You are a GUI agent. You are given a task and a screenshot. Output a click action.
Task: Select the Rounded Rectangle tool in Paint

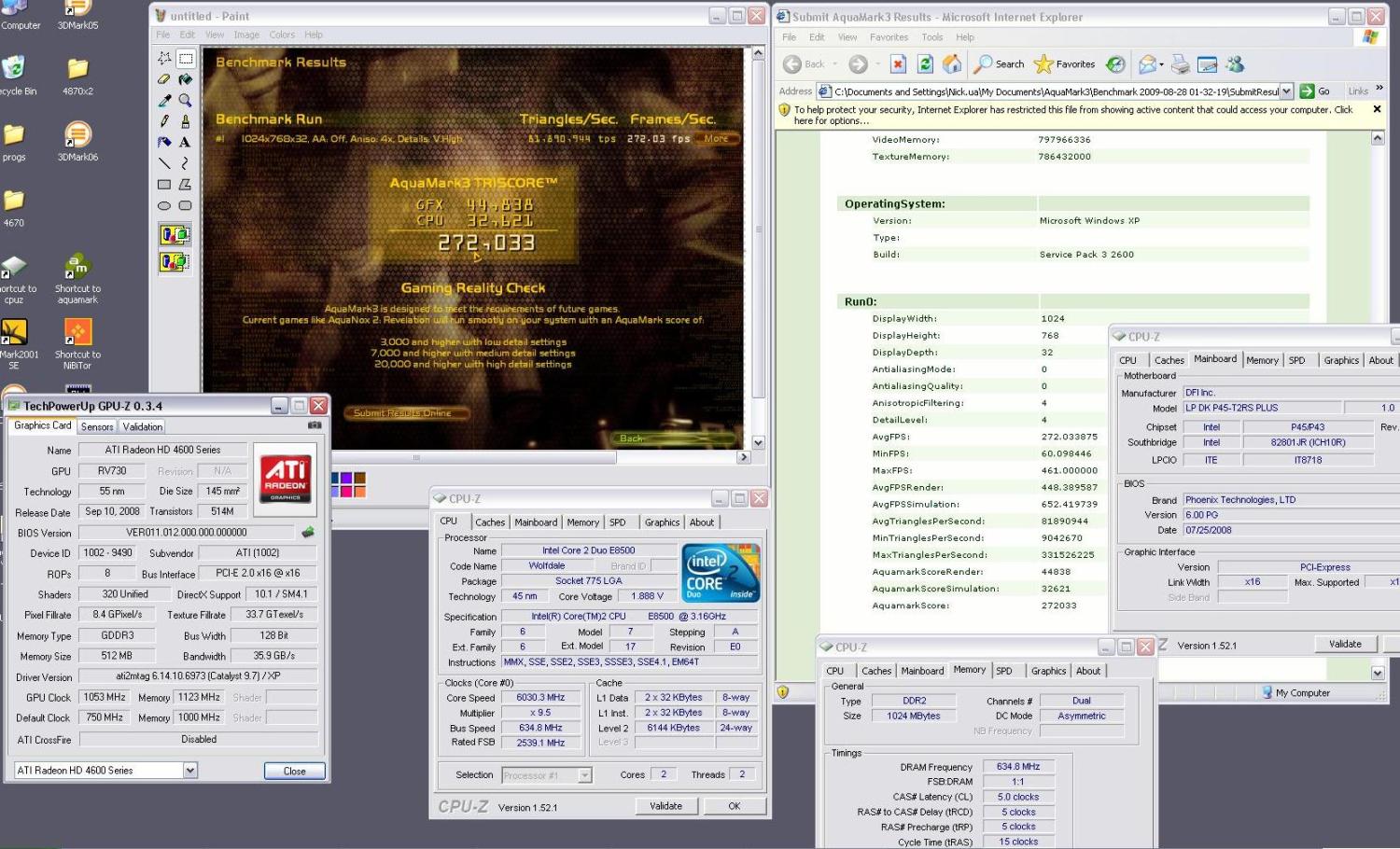point(186,206)
